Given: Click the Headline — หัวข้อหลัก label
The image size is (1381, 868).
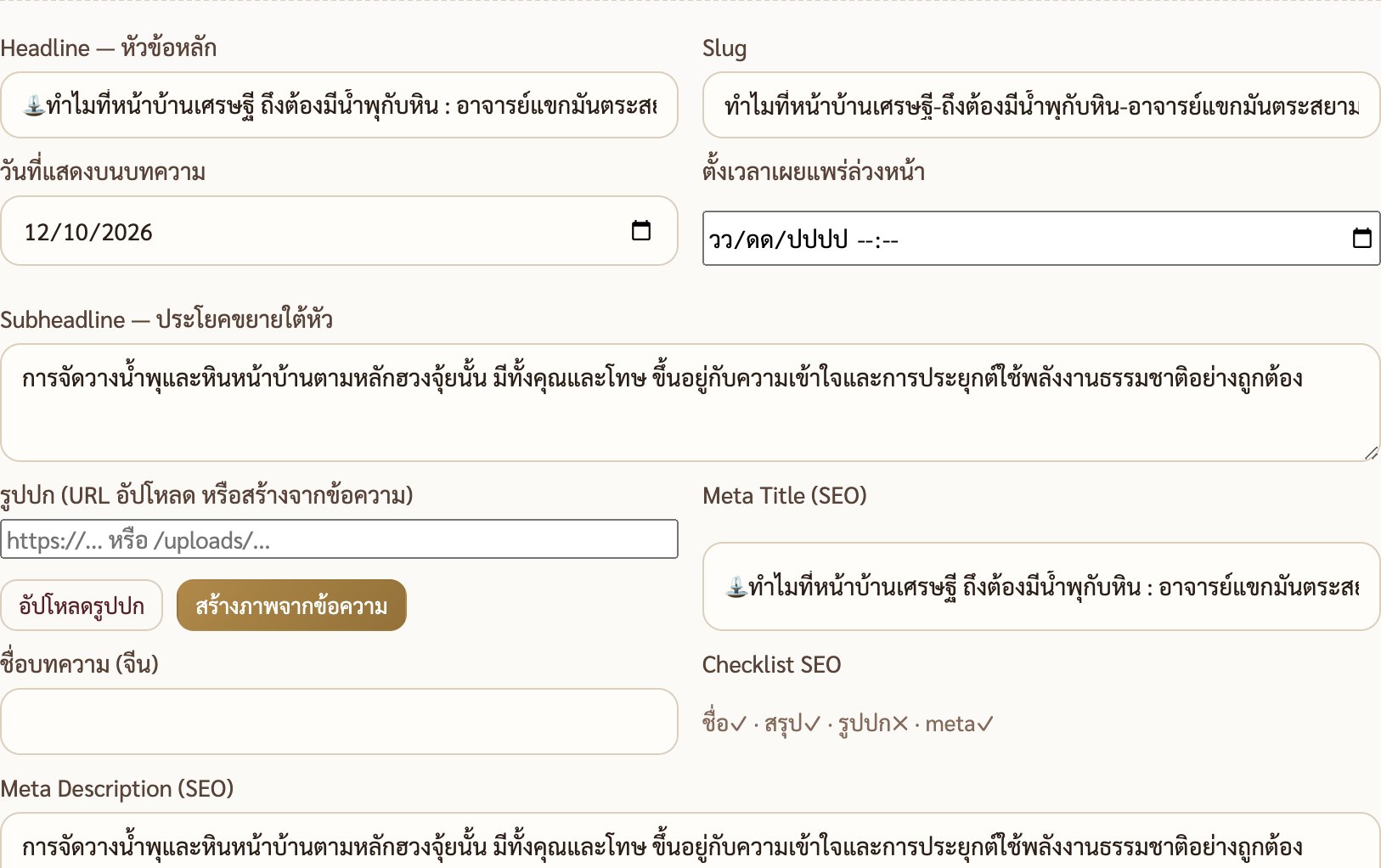Looking at the screenshot, I should point(109,48).
